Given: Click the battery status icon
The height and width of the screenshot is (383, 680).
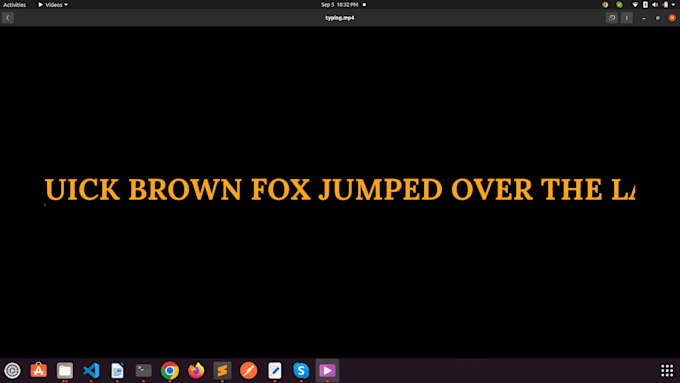Looking at the screenshot, I should coord(666,5).
